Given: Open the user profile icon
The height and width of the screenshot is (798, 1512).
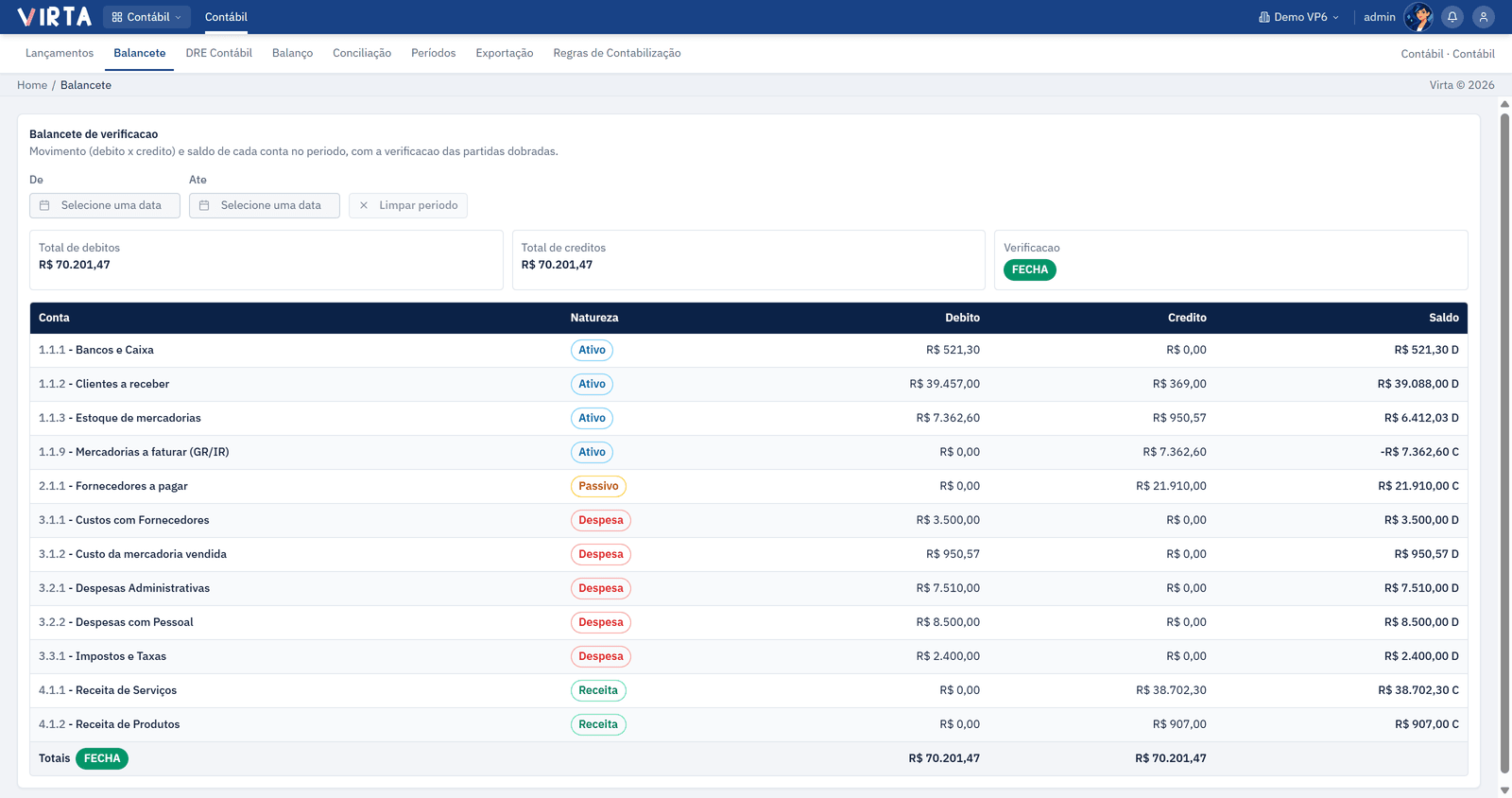Looking at the screenshot, I should (x=1484, y=17).
